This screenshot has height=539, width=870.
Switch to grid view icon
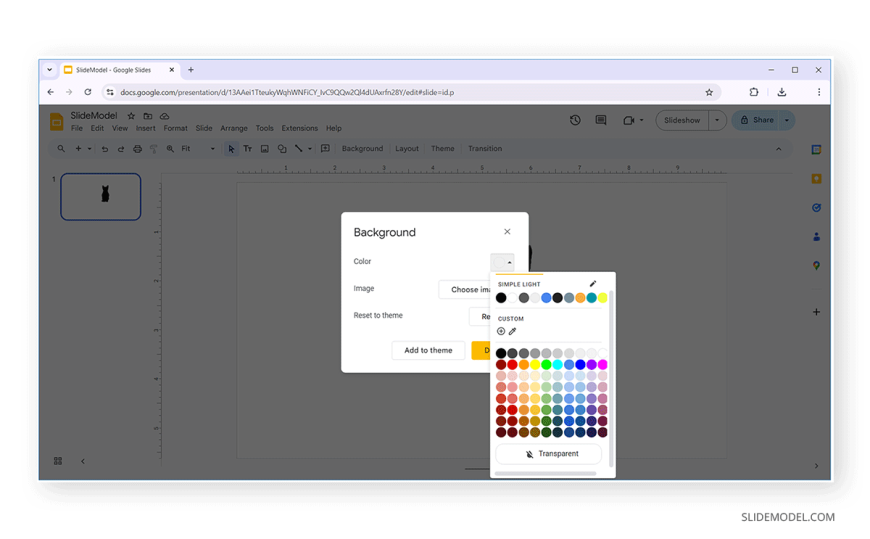(58, 461)
